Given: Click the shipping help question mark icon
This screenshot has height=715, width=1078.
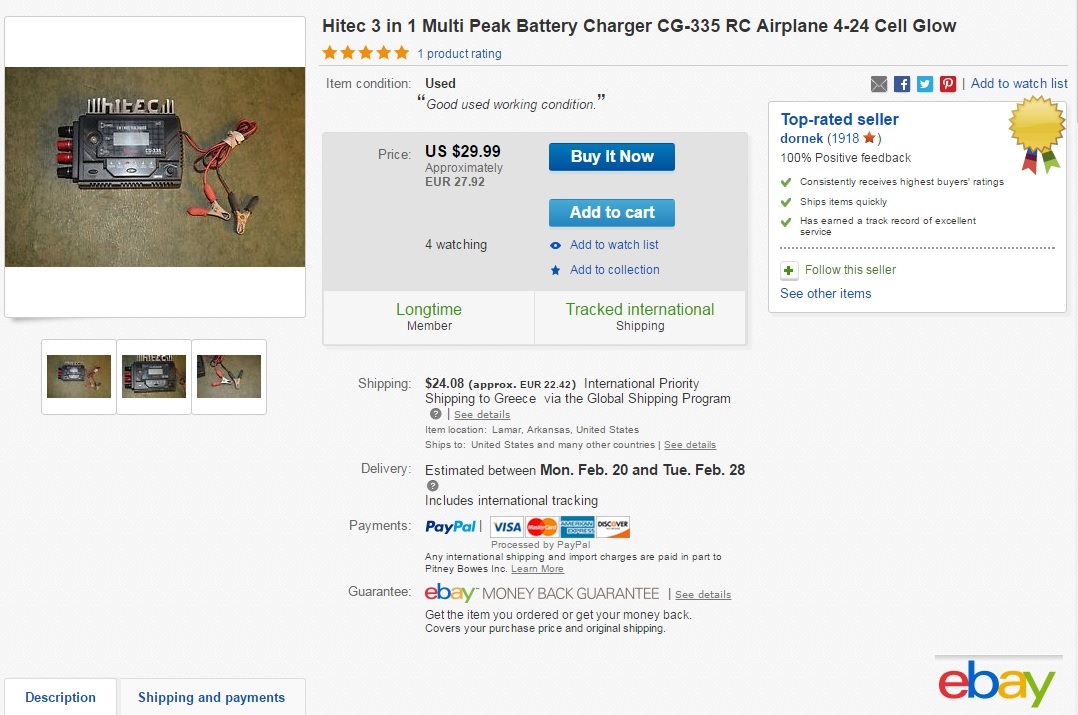Looking at the screenshot, I should coord(435,414).
